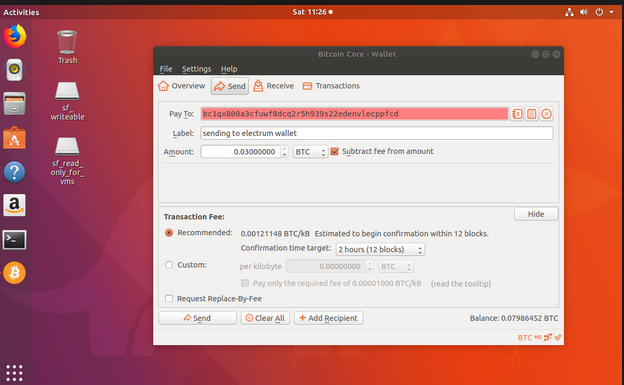
Task: Open the amount BTC unit dropdown
Action: (310, 152)
